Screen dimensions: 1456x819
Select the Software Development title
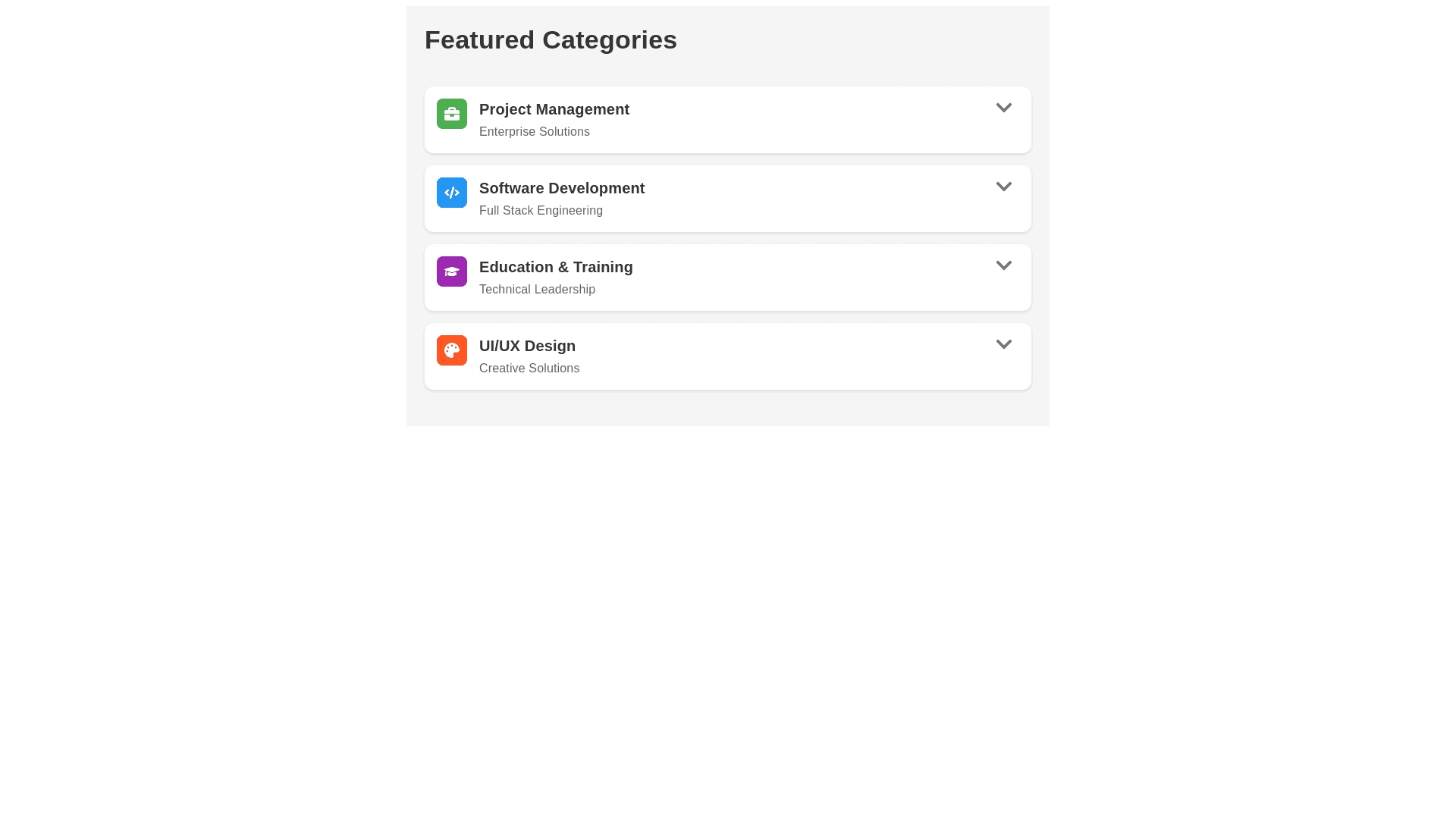561,188
